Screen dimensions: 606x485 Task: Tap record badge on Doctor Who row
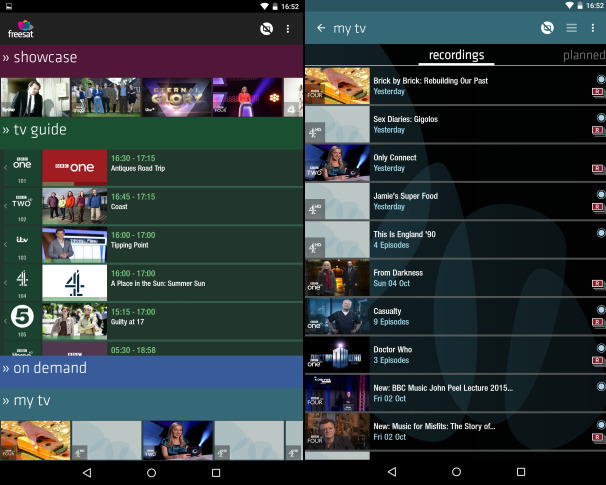pos(598,361)
